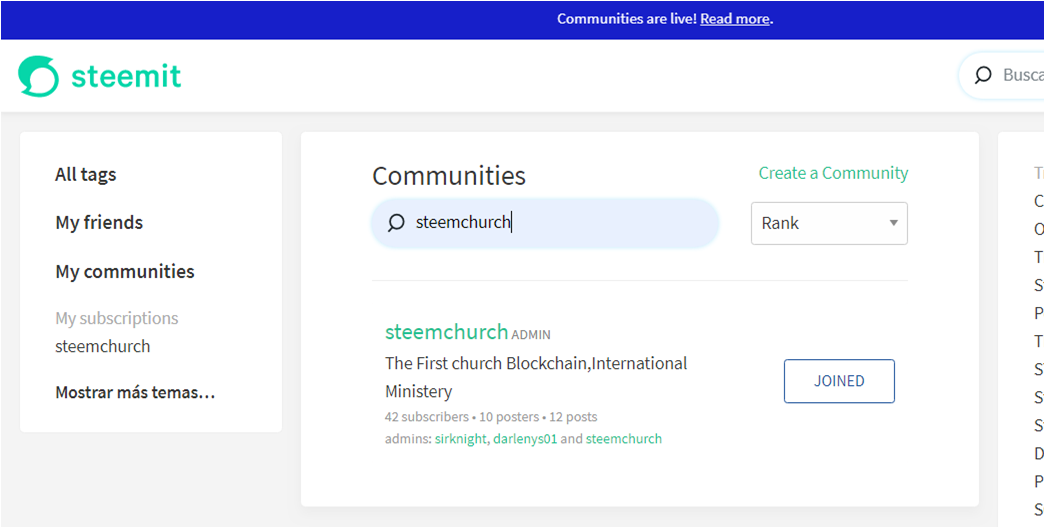Click the My subscriptions heading

(x=117, y=319)
